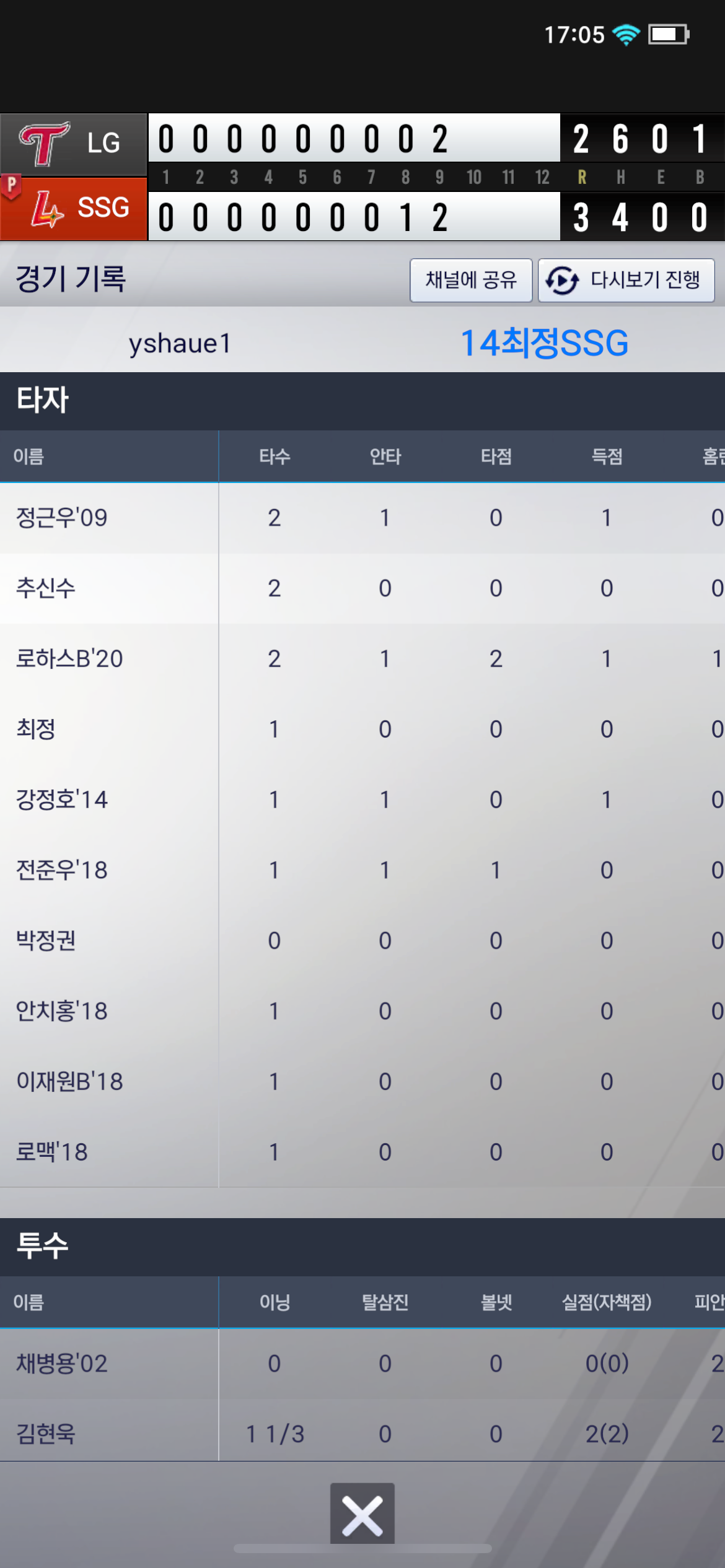Viewport: 725px width, 1568px height.
Task: Switch to the 14최정SSG tab
Action: (544, 343)
